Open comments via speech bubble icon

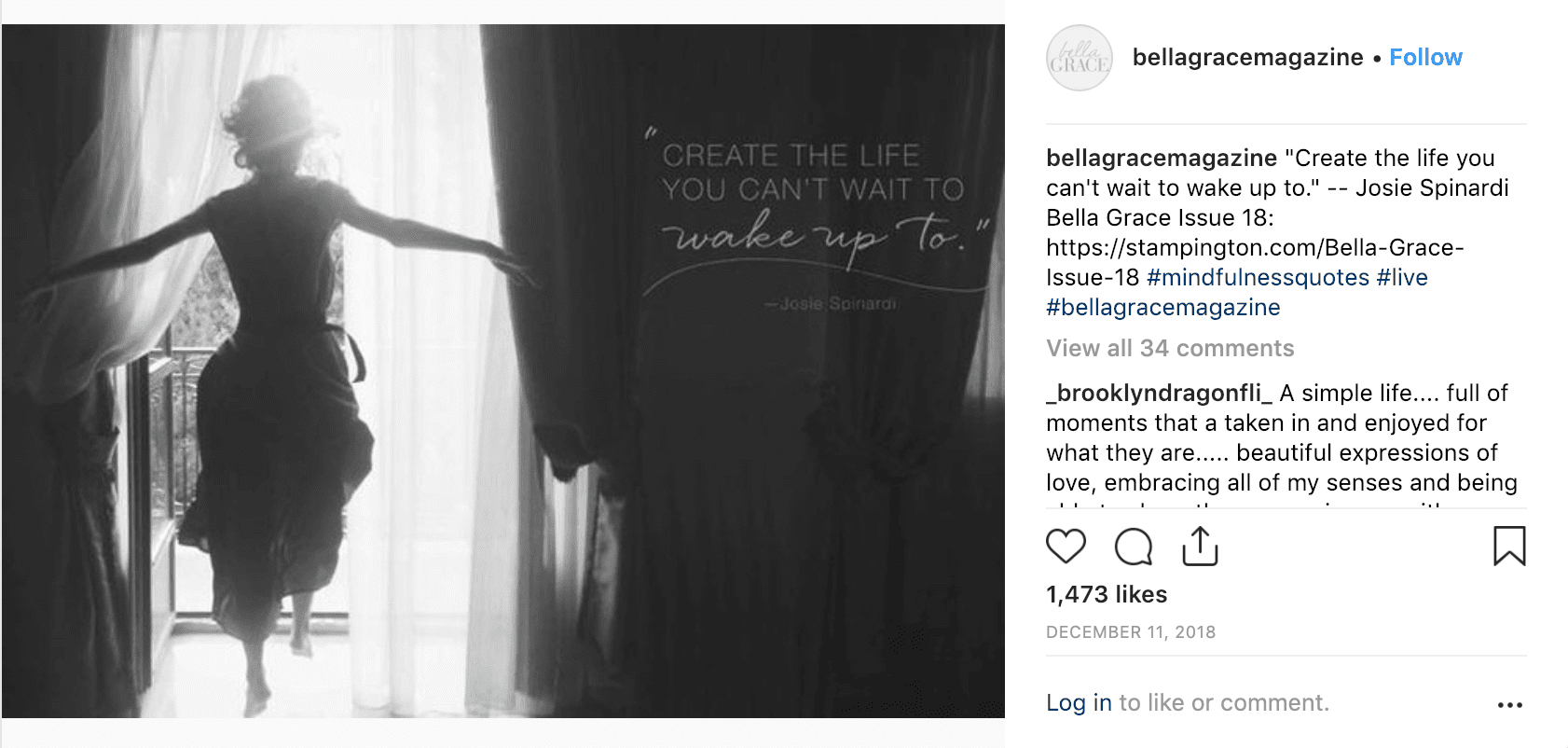pos(1134,547)
